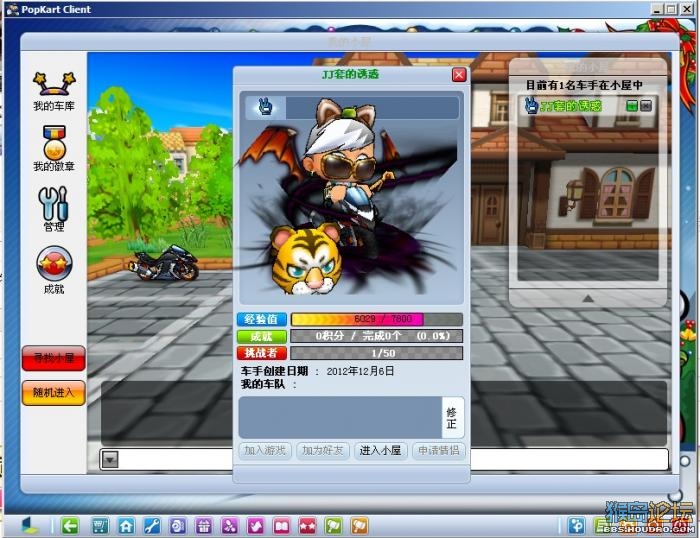Click the blue house toolbar icon
This screenshot has height=538, width=700.
click(126, 526)
